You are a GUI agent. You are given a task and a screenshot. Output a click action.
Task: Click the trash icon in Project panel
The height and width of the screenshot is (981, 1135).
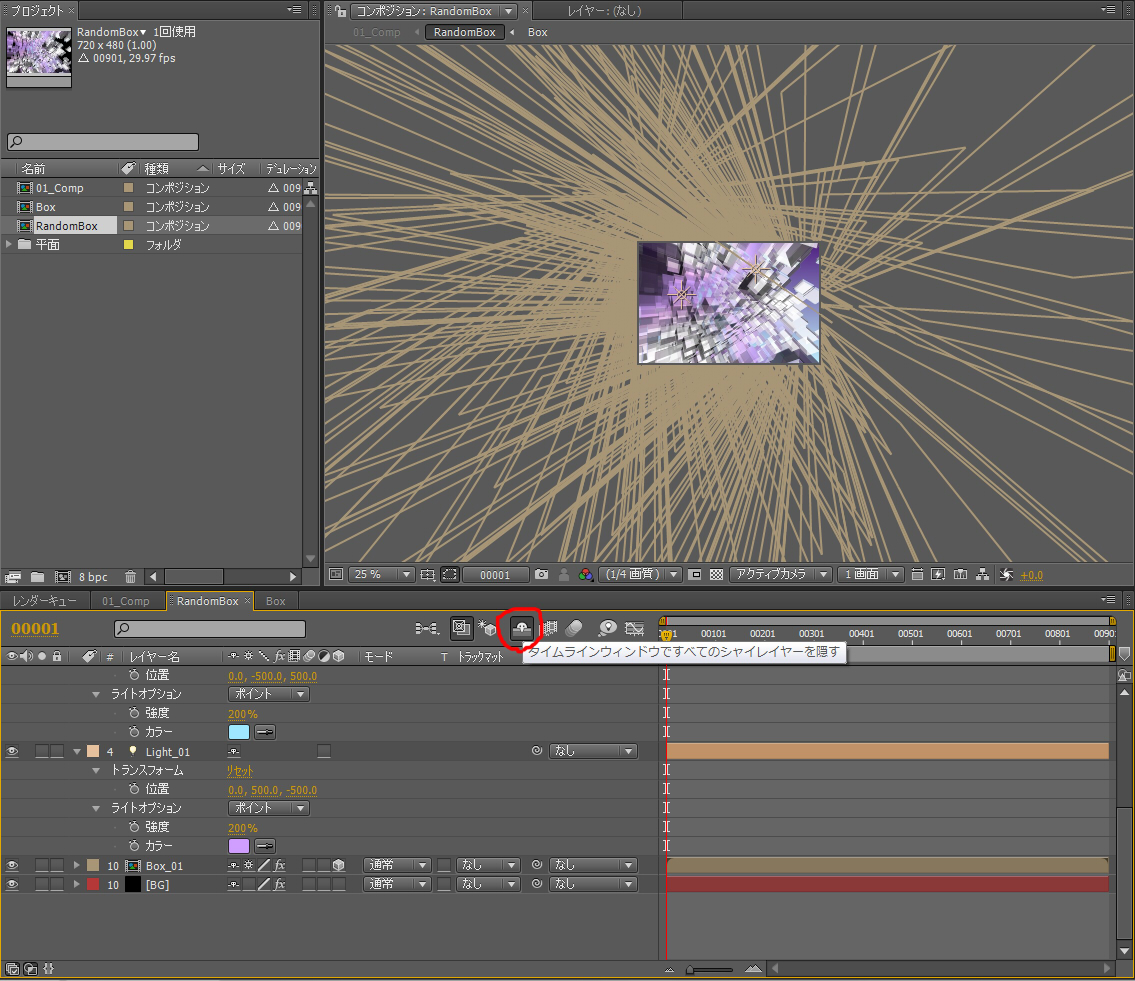(x=130, y=577)
